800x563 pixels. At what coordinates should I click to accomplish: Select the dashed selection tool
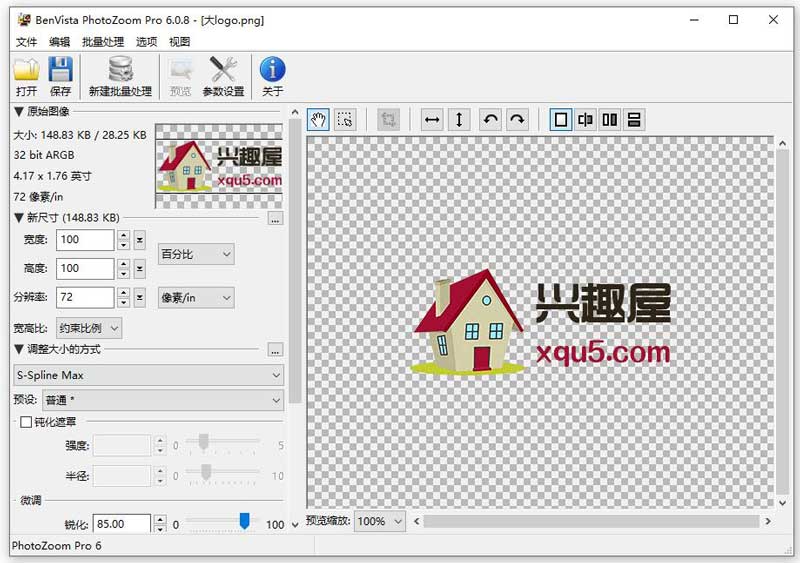345,120
